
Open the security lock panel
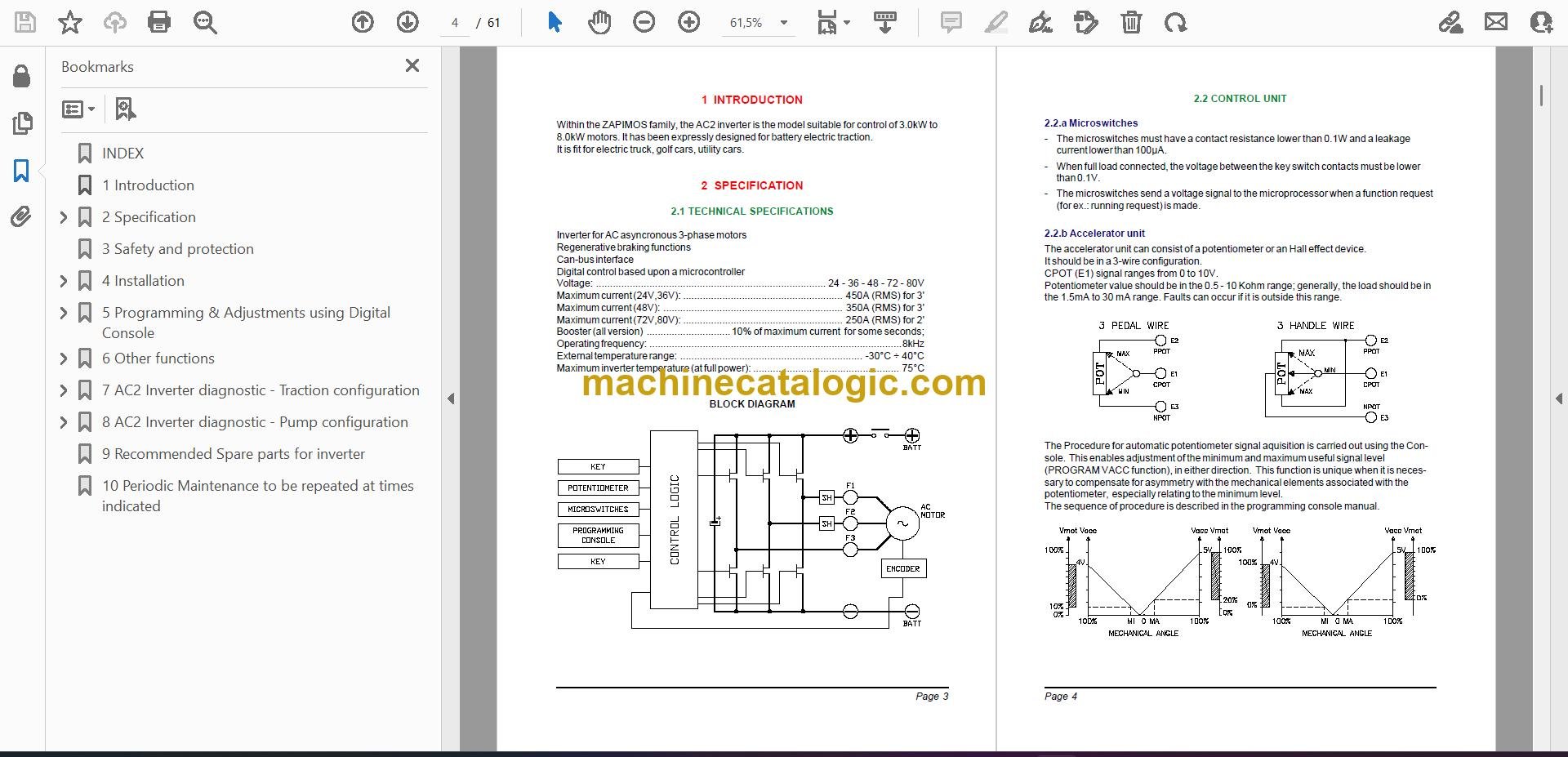22,76
